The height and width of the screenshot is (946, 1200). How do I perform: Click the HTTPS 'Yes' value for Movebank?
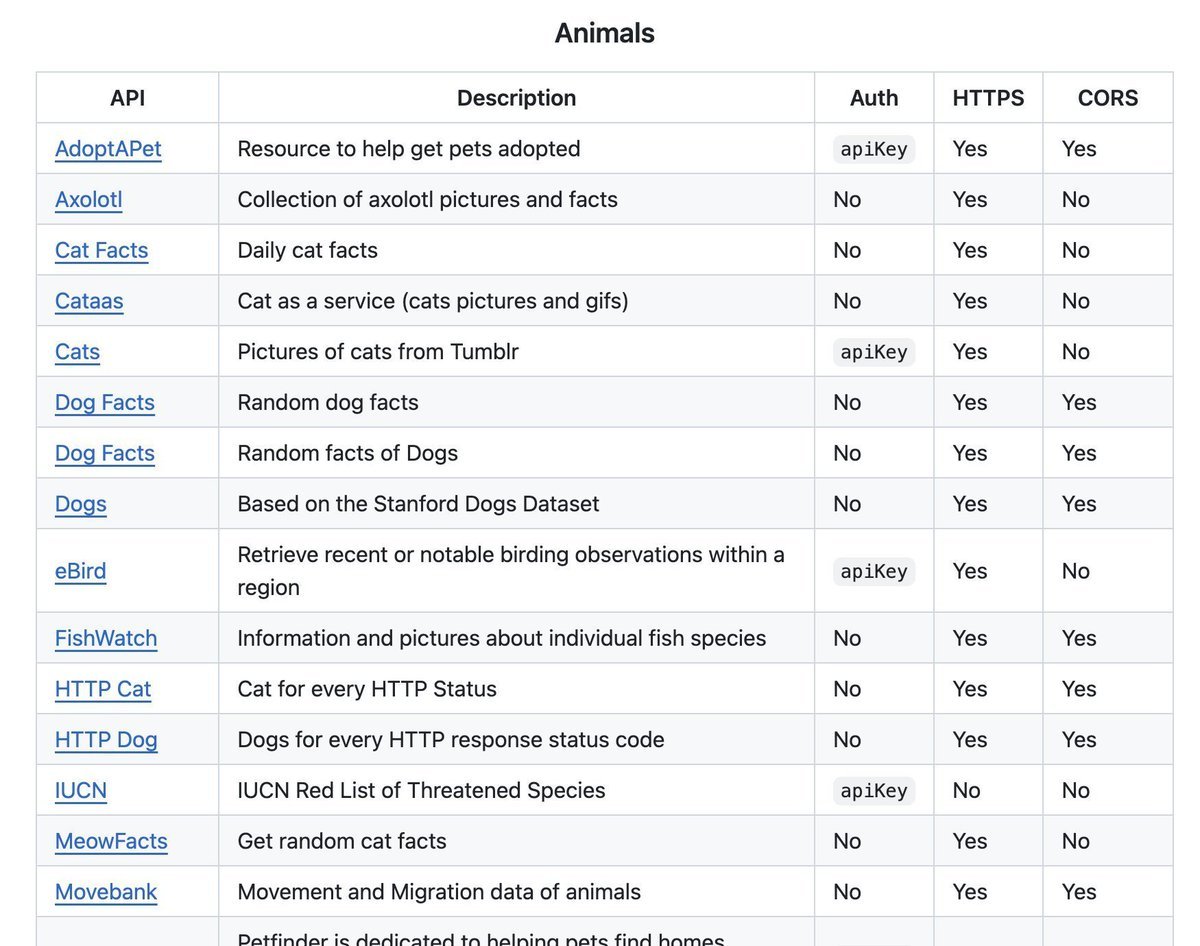(970, 892)
